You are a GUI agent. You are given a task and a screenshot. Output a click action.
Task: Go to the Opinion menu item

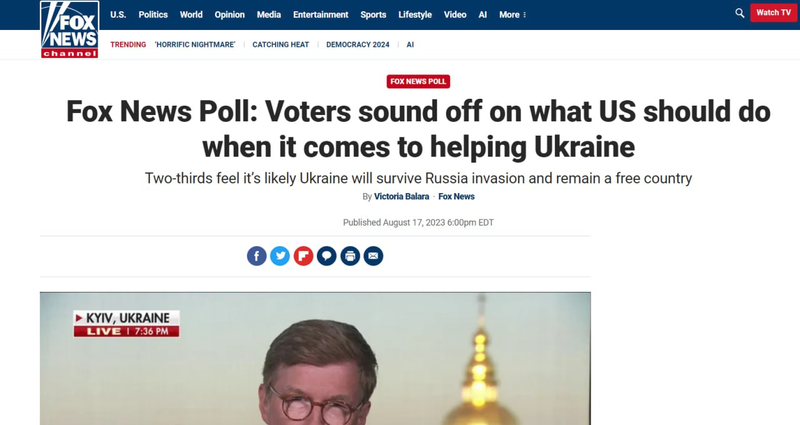click(x=230, y=15)
